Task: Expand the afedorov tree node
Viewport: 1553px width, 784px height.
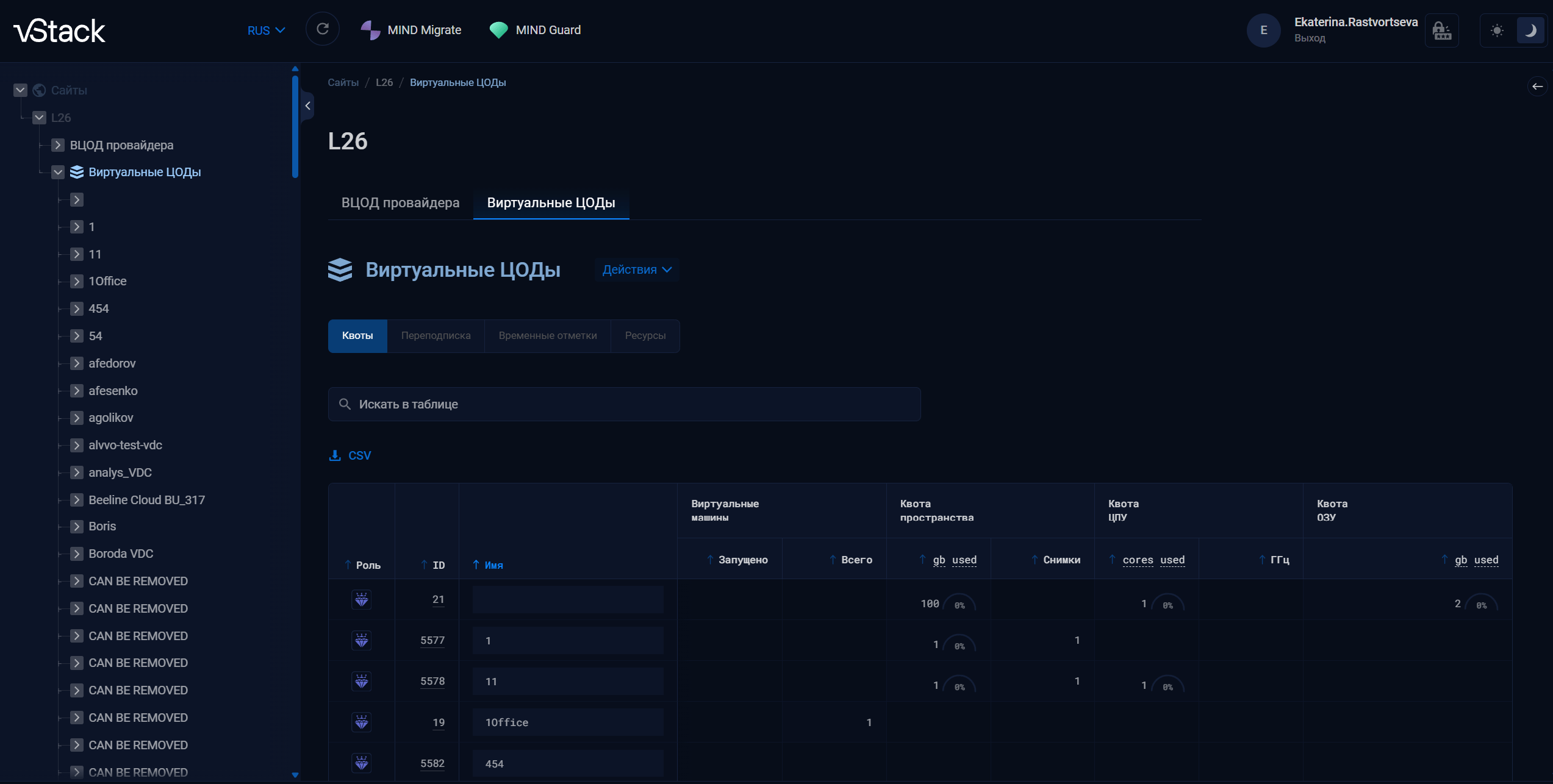Action: [76, 363]
